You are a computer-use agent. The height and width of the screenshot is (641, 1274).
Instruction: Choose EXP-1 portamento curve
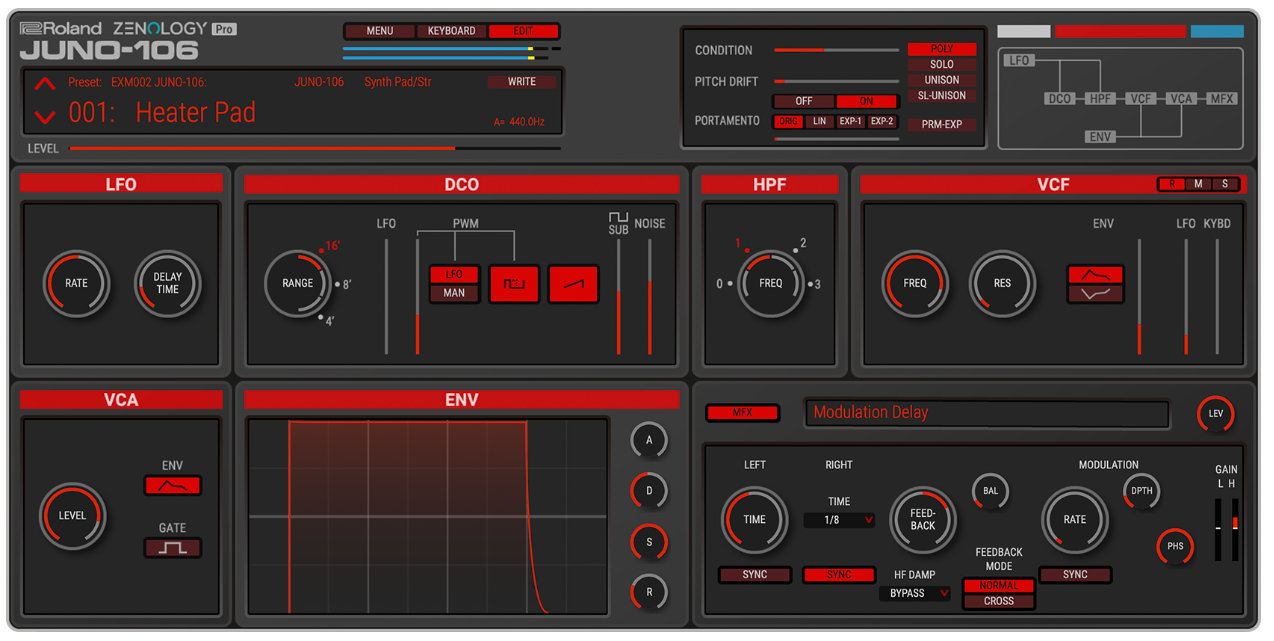[x=851, y=122]
